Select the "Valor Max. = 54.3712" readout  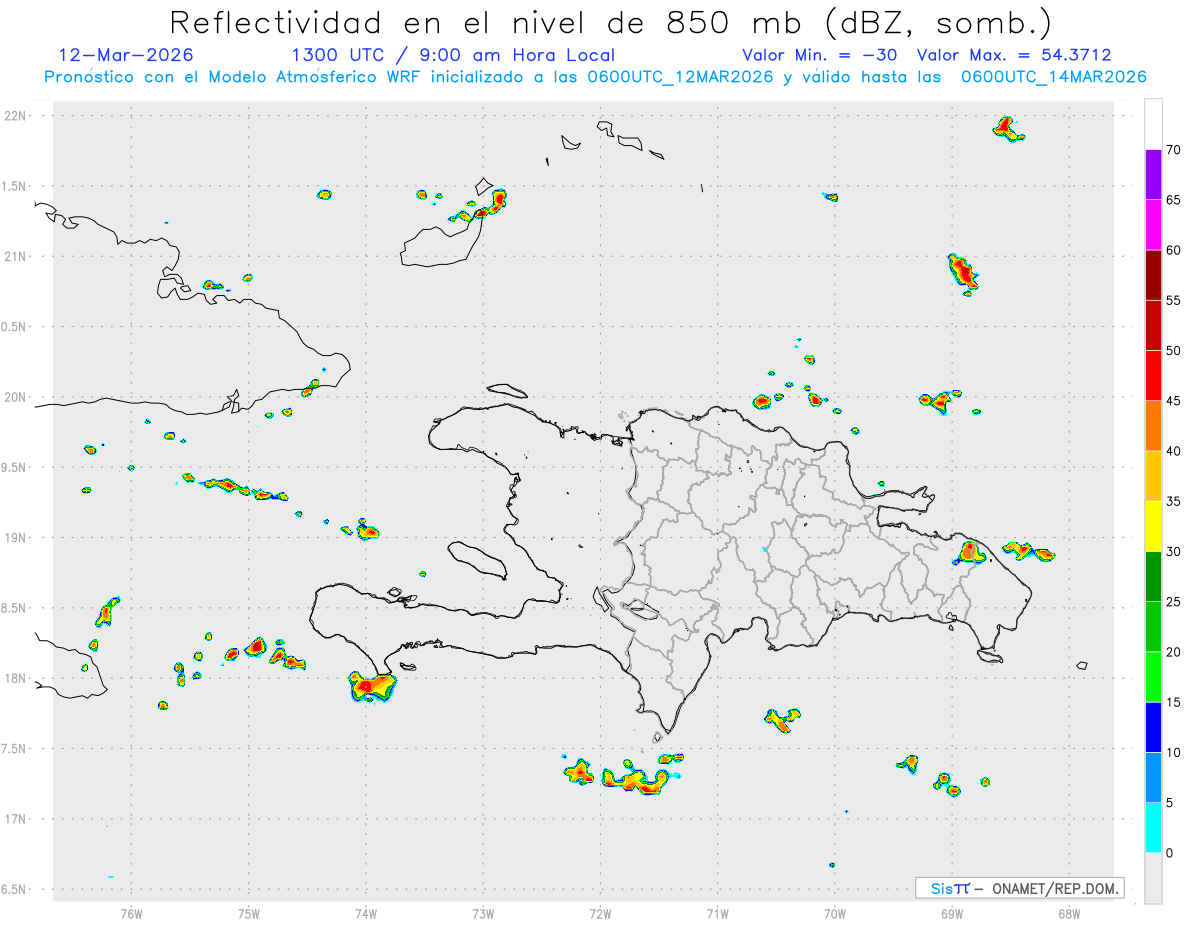click(1014, 55)
